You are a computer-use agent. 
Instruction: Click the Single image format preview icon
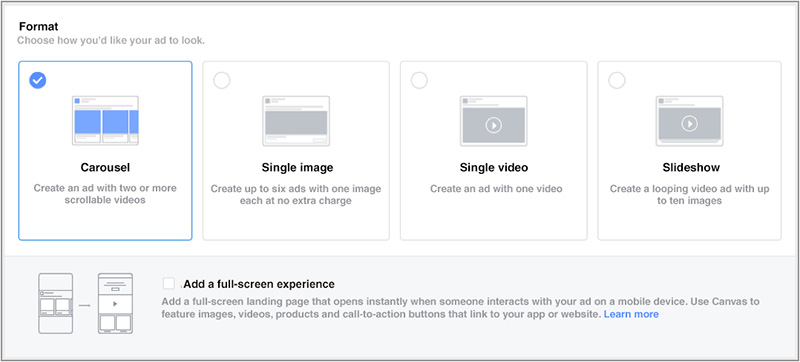(x=296, y=121)
